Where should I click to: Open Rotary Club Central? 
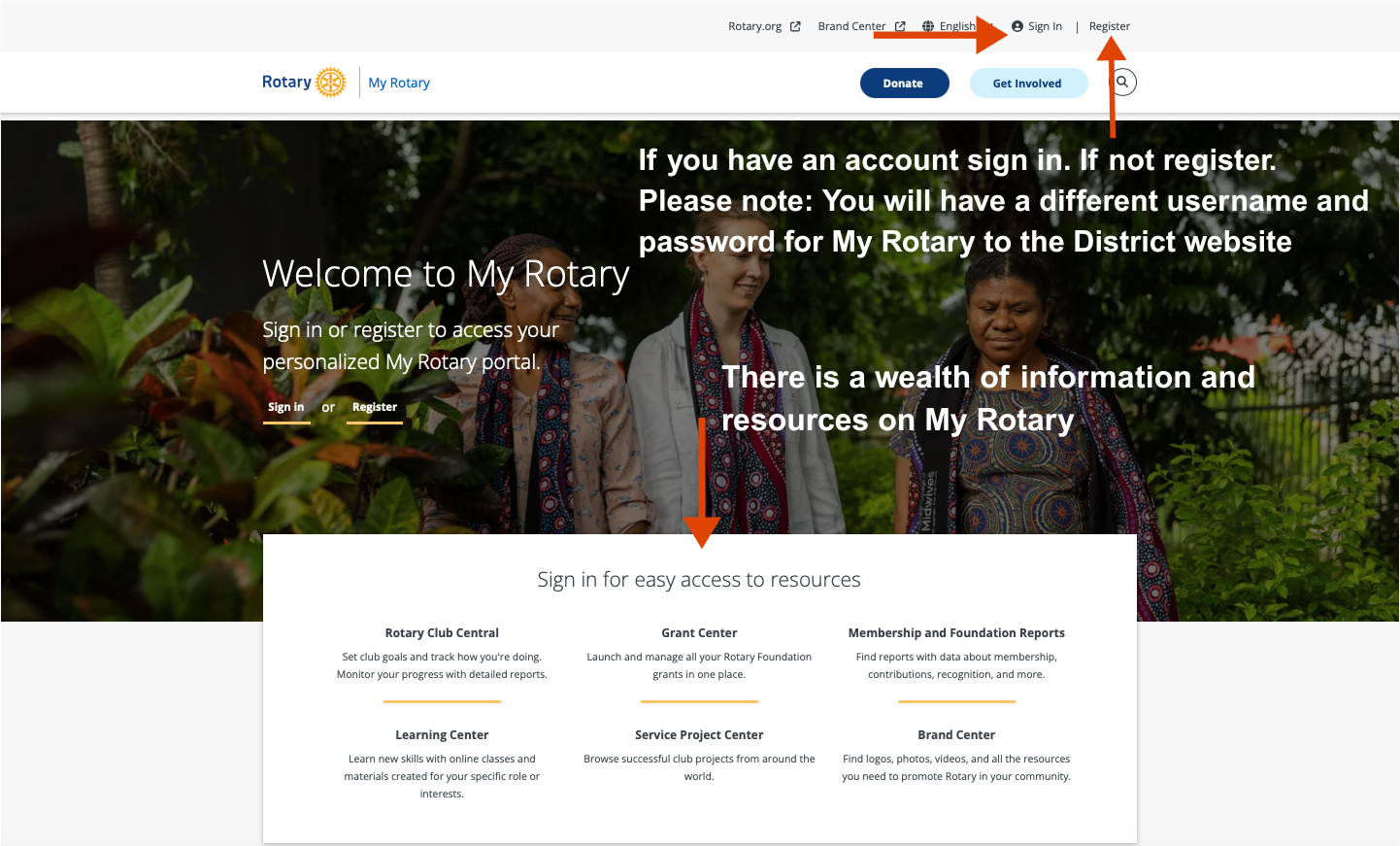coord(442,633)
